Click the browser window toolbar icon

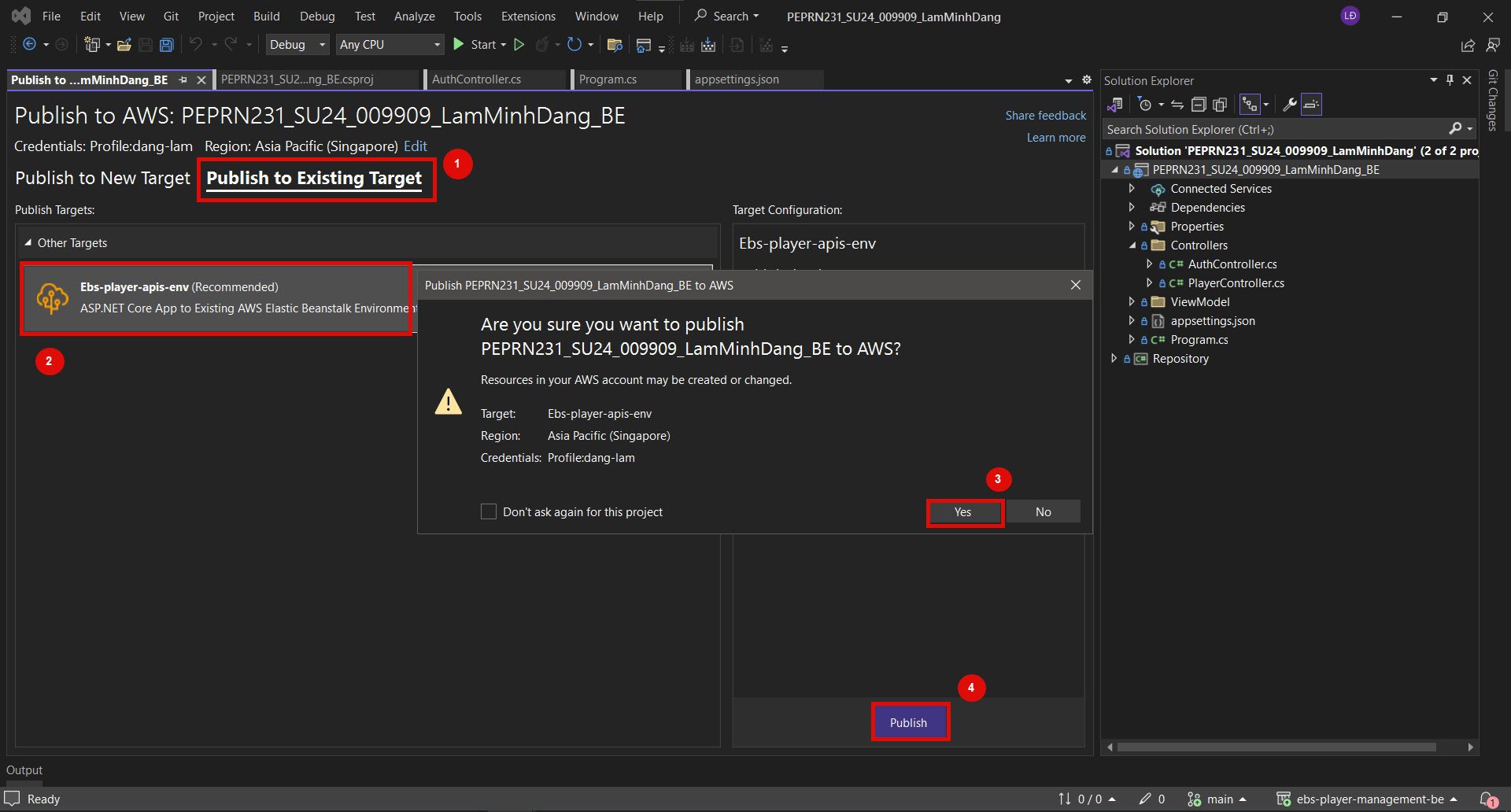tap(644, 45)
